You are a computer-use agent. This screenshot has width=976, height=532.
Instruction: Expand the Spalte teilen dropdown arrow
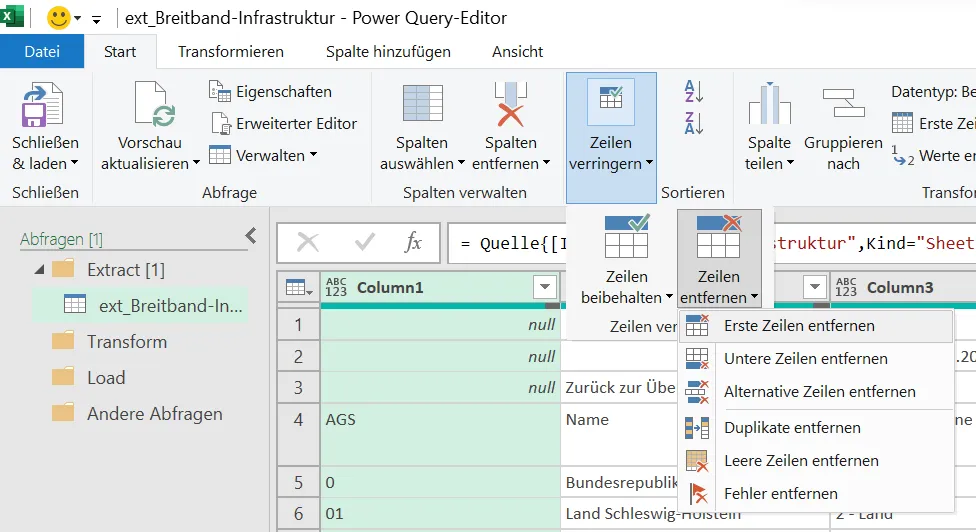pos(791,163)
